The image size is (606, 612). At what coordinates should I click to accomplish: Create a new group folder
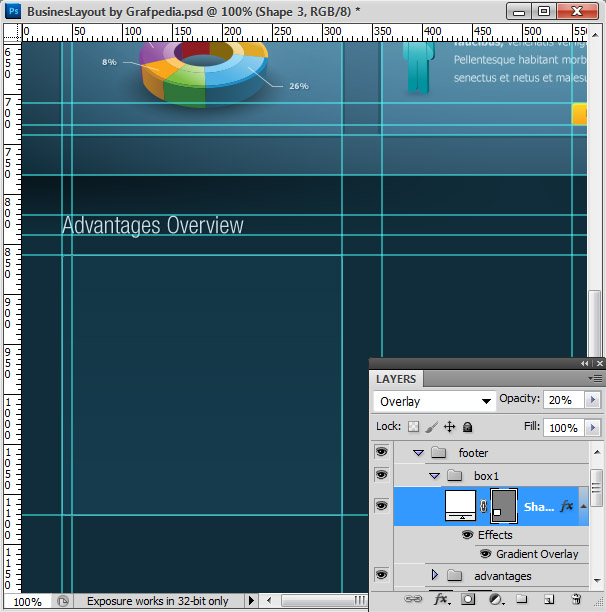point(522,599)
